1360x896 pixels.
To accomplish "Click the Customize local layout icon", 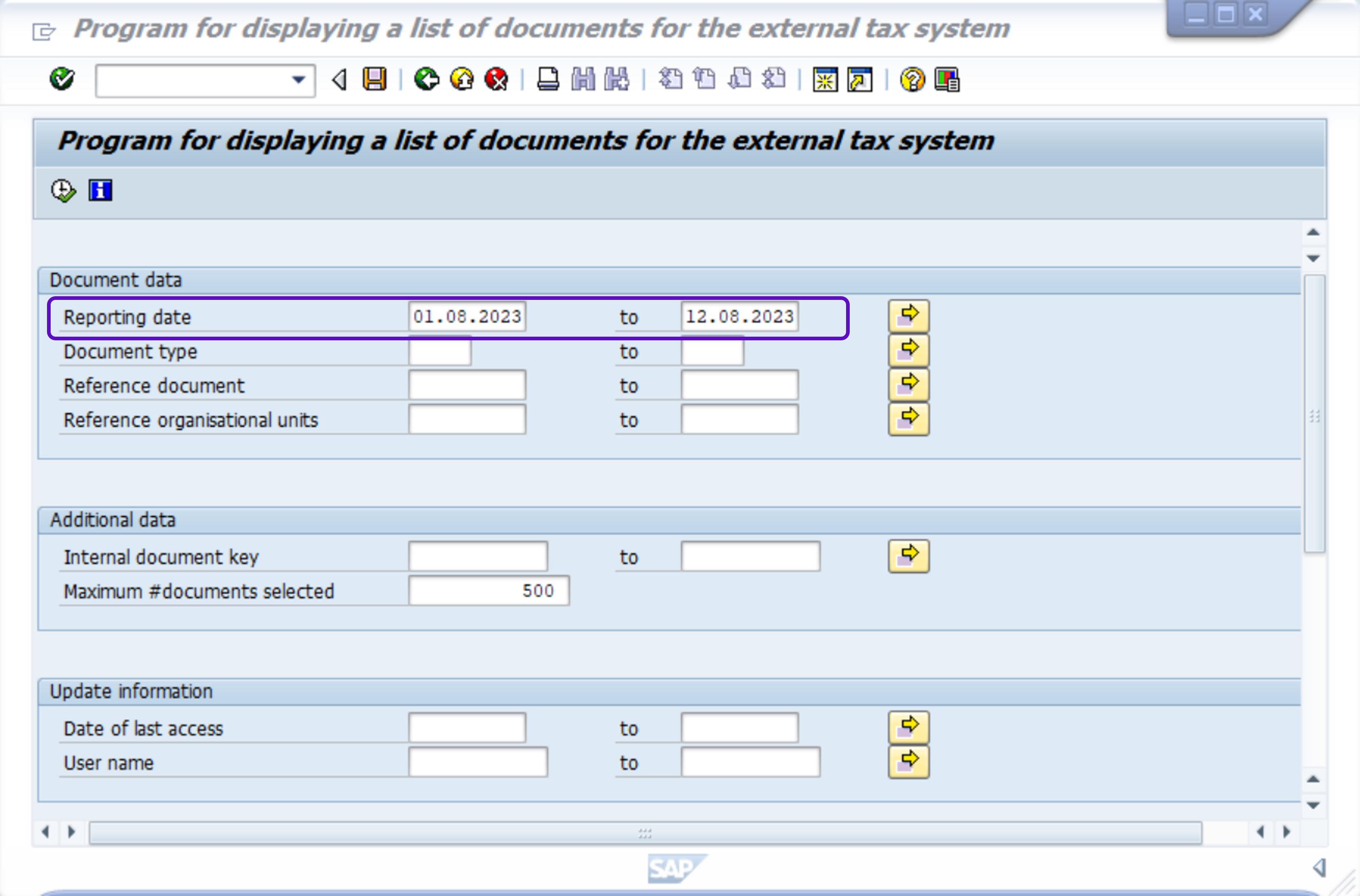I will (x=947, y=79).
